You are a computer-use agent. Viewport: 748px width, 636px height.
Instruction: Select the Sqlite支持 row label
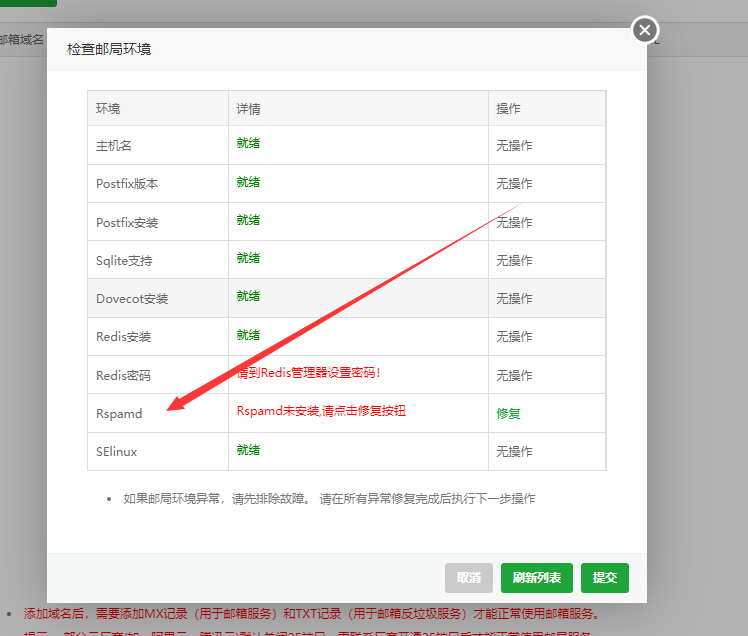point(124,261)
